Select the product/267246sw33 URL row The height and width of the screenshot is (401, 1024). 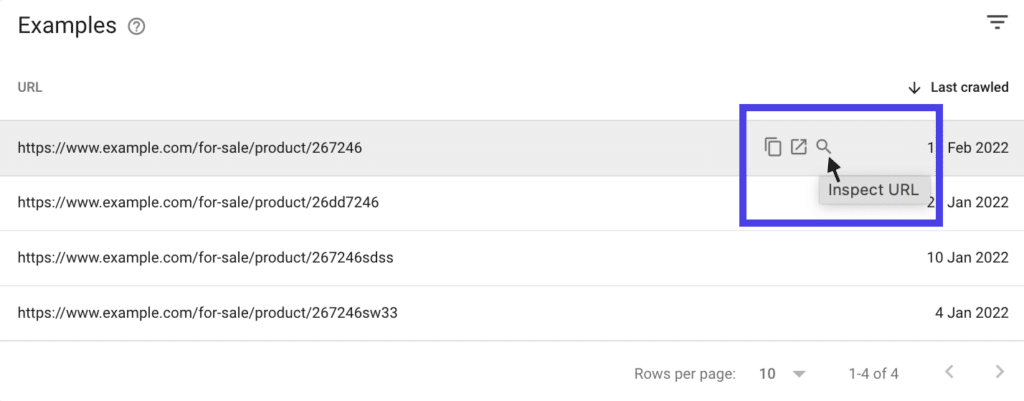coord(208,313)
